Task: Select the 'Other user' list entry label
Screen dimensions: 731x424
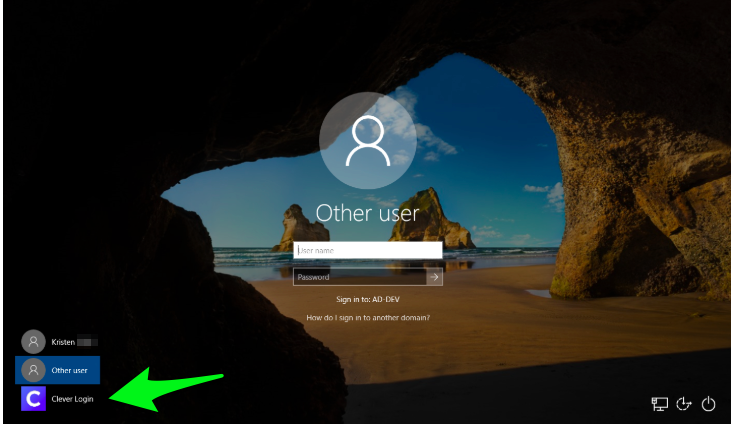Action: click(70, 370)
